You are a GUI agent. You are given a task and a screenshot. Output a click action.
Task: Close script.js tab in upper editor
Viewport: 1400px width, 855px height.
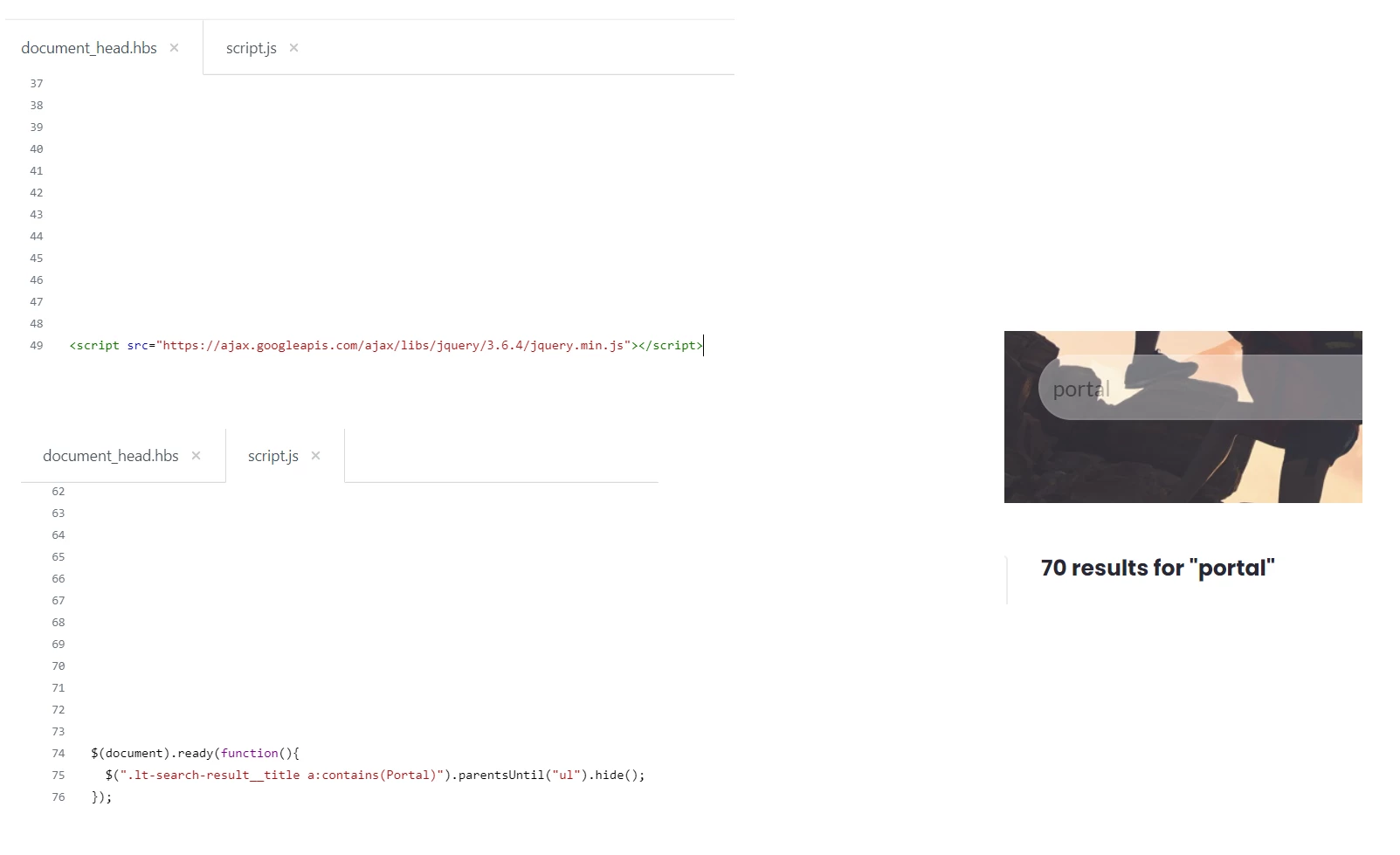[293, 48]
